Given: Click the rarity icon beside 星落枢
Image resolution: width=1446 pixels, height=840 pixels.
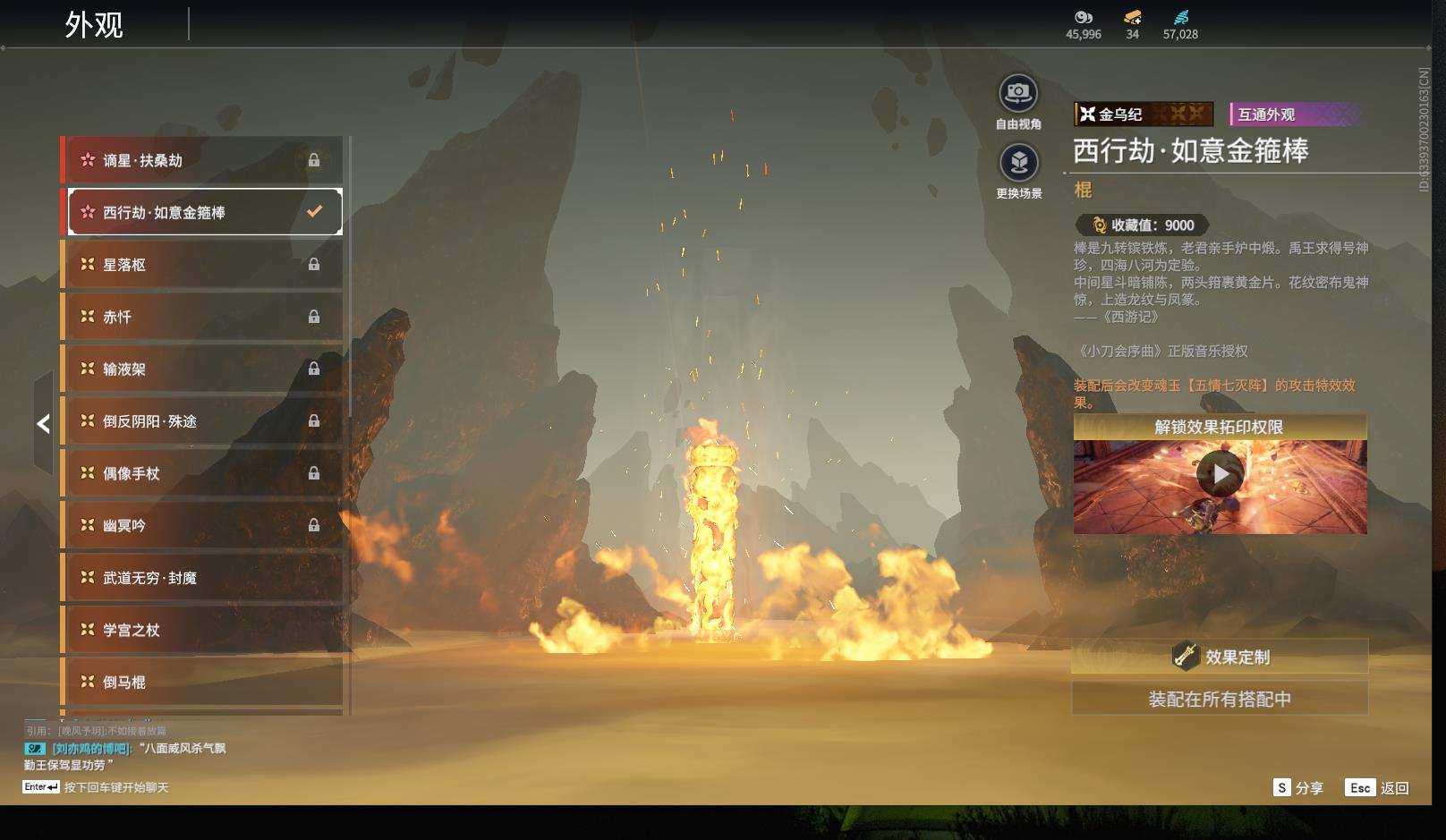Looking at the screenshot, I should (88, 265).
